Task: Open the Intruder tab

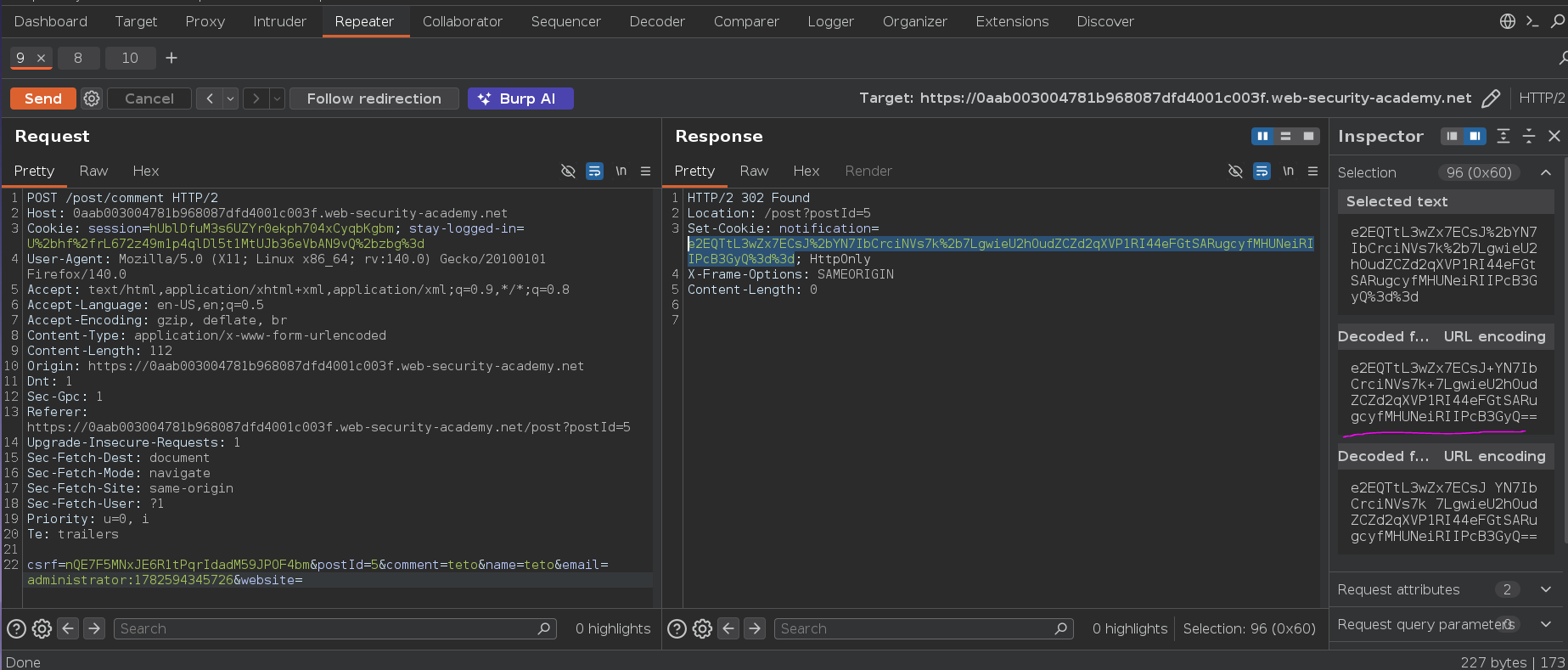Action: pos(279,21)
